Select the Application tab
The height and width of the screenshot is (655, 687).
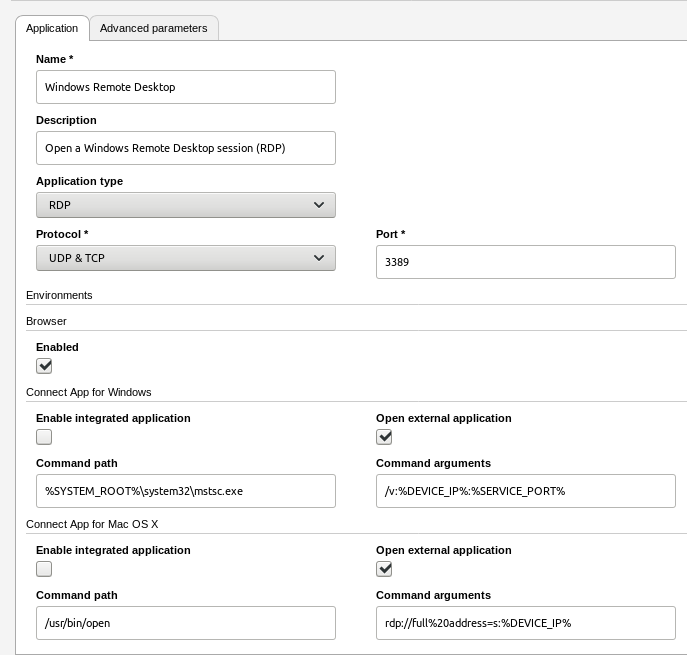pyautogui.click(x=52, y=28)
